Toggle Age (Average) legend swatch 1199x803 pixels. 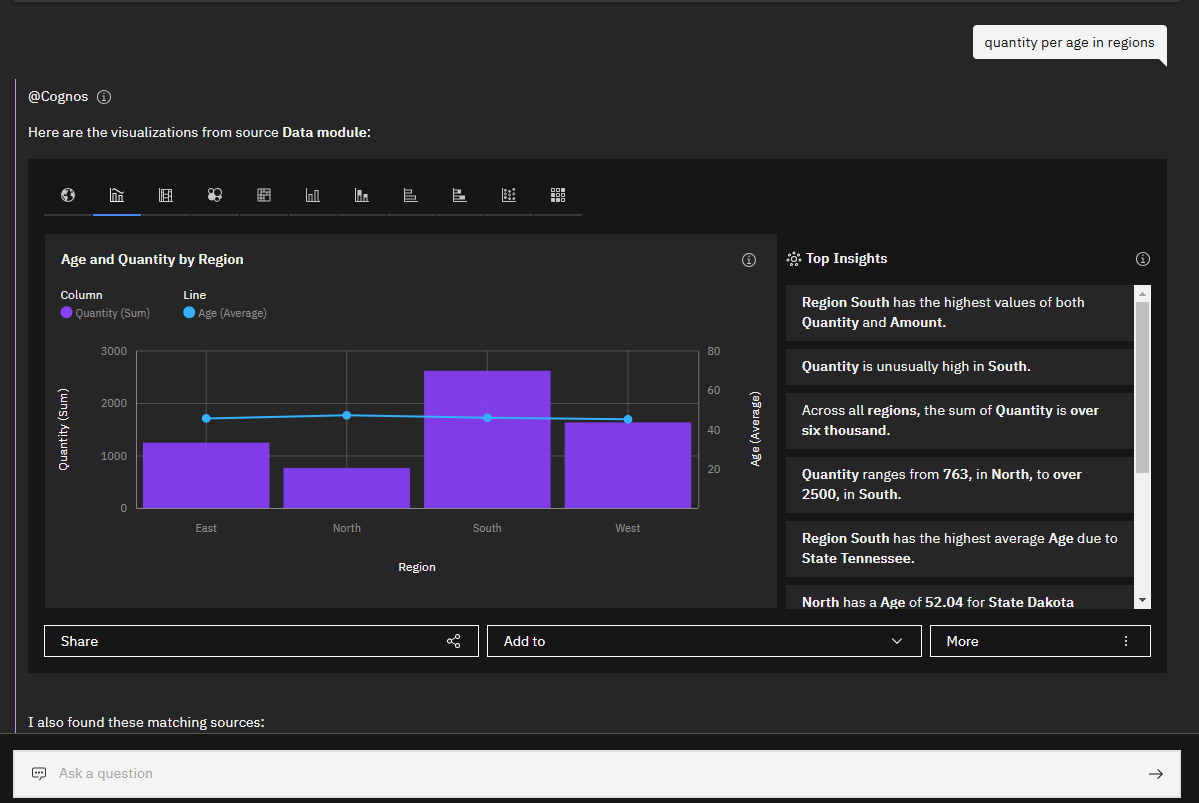tap(189, 312)
